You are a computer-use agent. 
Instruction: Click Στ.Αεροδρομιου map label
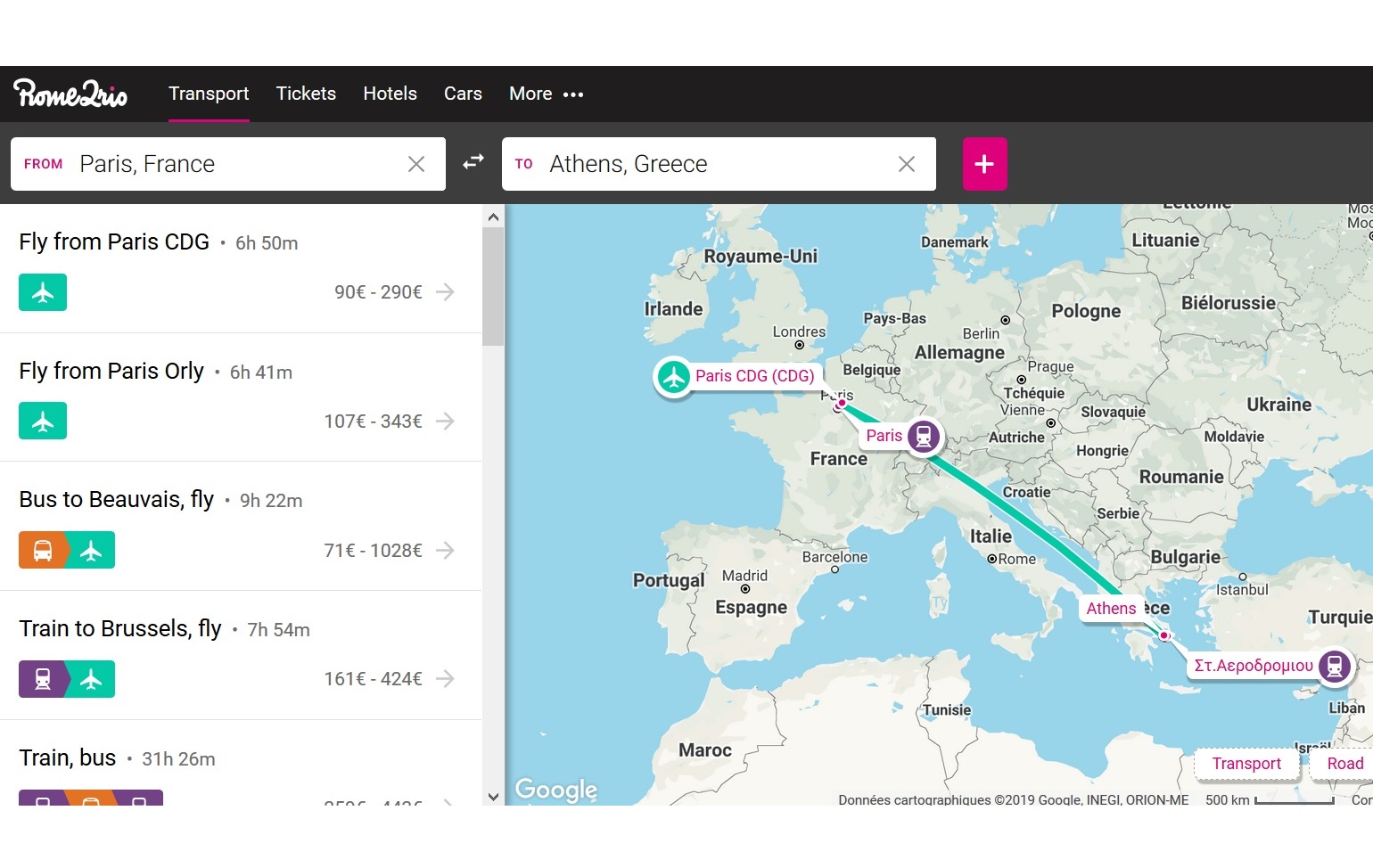click(x=1254, y=666)
